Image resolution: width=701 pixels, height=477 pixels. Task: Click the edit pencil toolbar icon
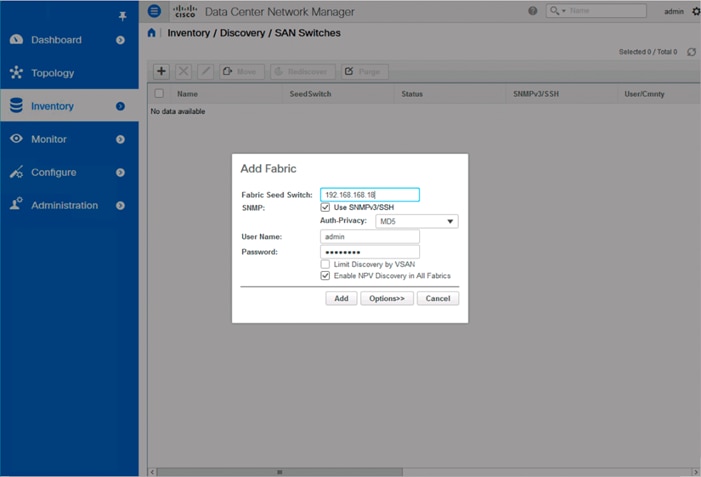tap(205, 71)
